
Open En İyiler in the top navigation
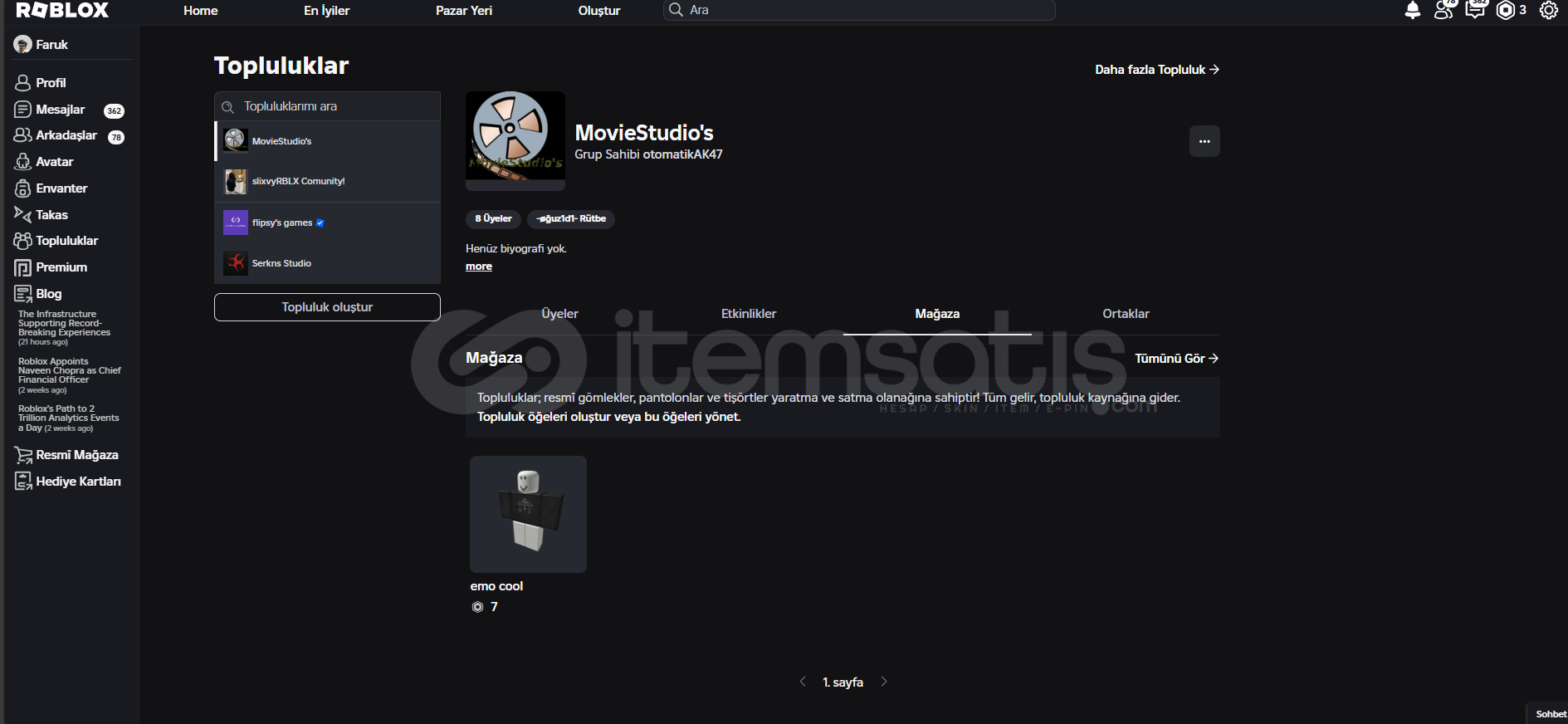click(326, 11)
